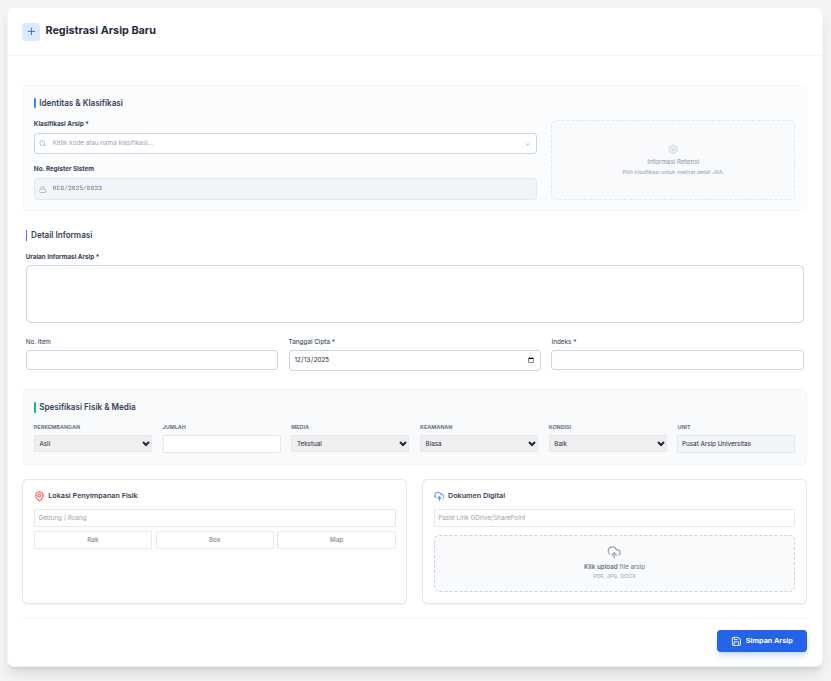Click the Indeks input field
Viewport: 831px width, 681px height.
click(x=677, y=360)
